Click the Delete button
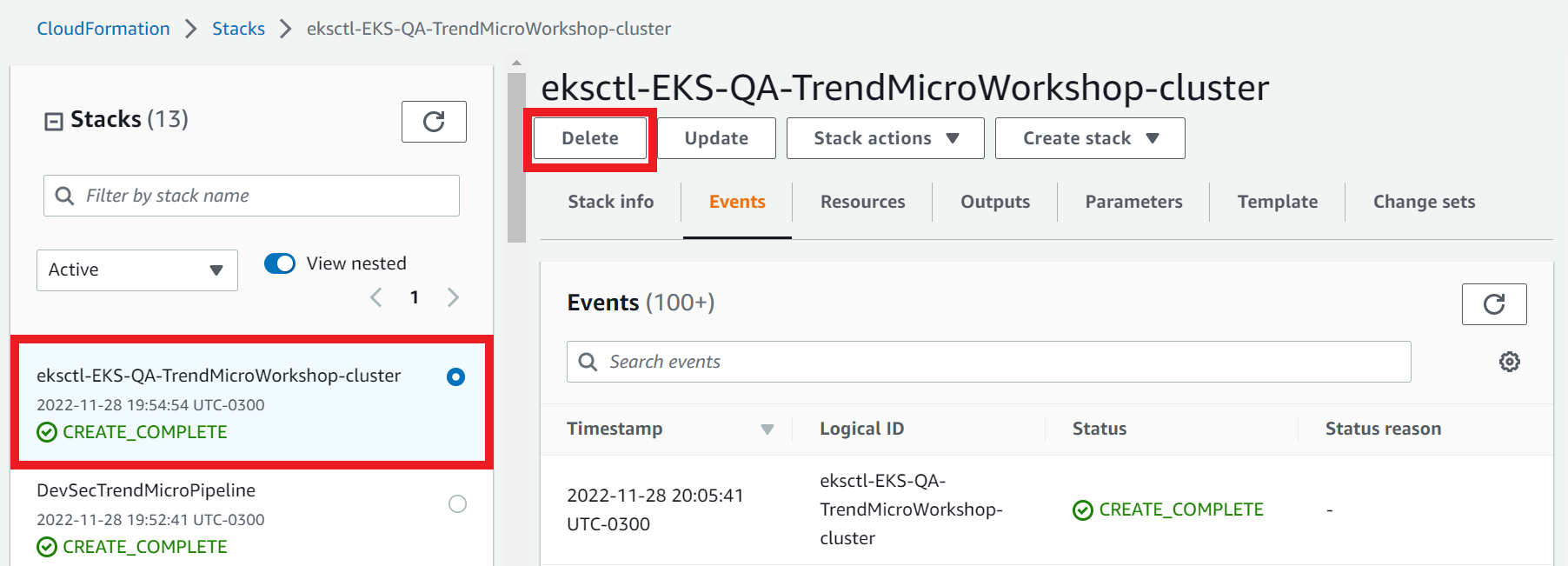 click(590, 138)
